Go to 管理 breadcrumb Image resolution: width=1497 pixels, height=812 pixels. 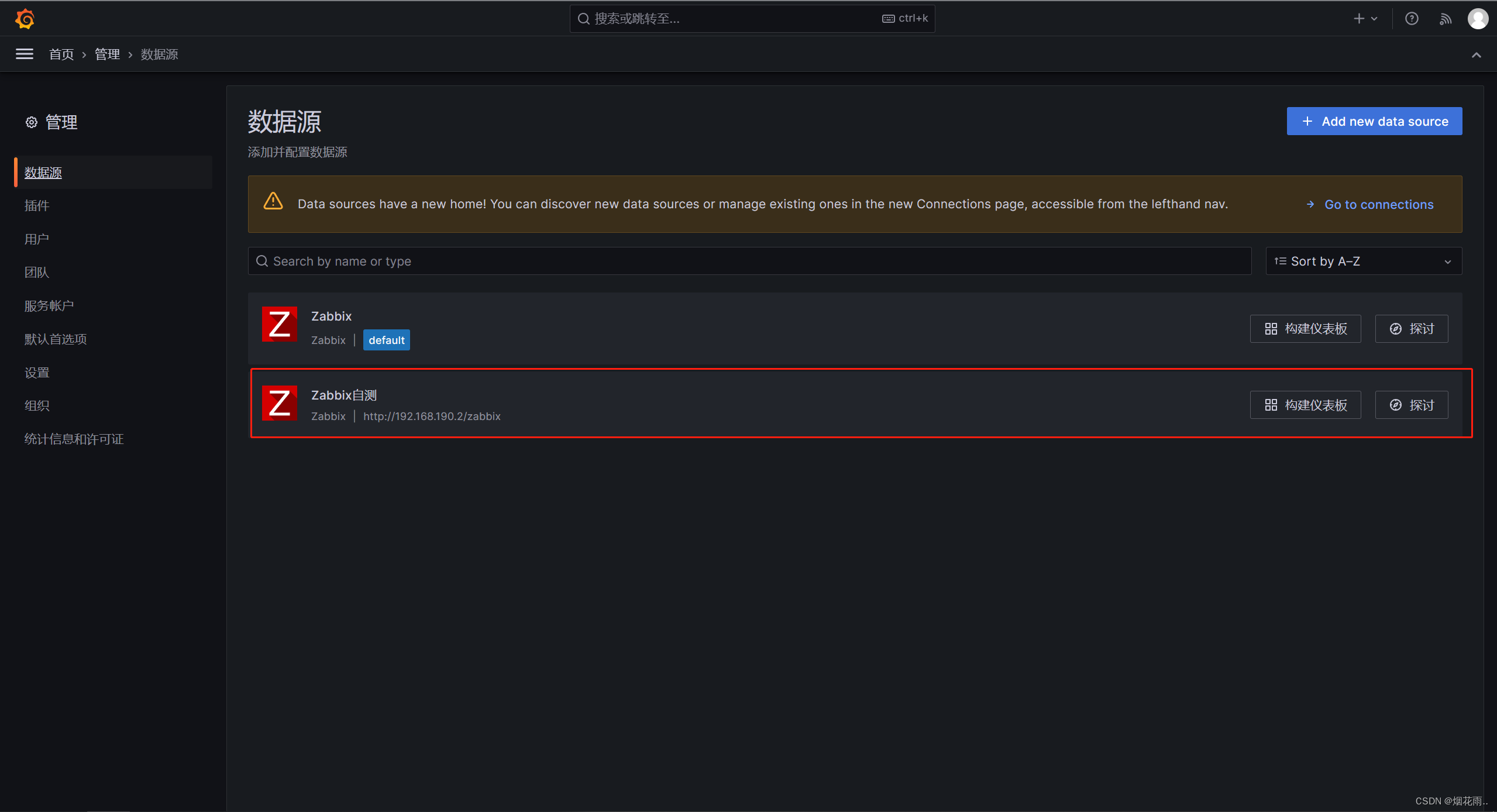pyautogui.click(x=107, y=54)
